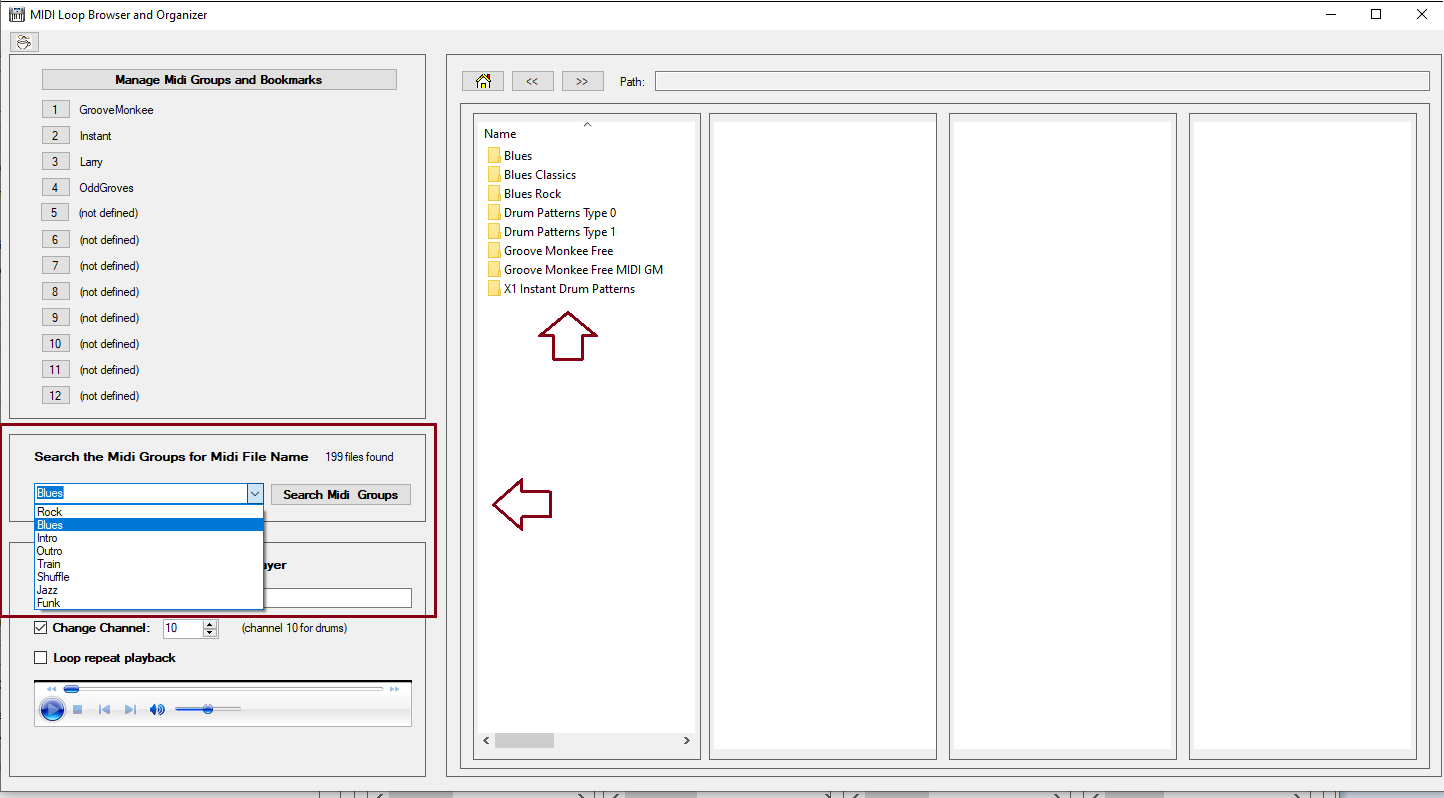Click the folder list horizontal scrollbar thumb
The image size is (1444, 798).
pos(524,741)
